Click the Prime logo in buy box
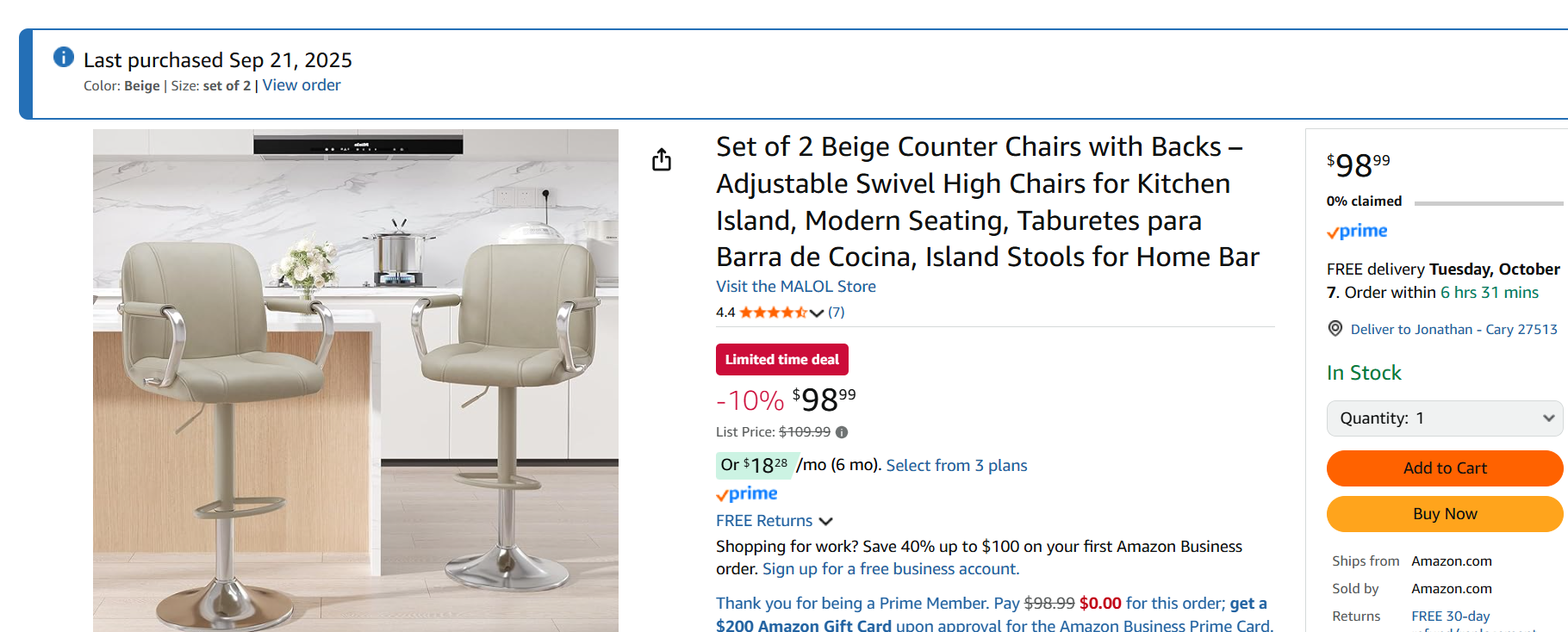Viewport: 1568px width, 632px height. coord(1357,232)
